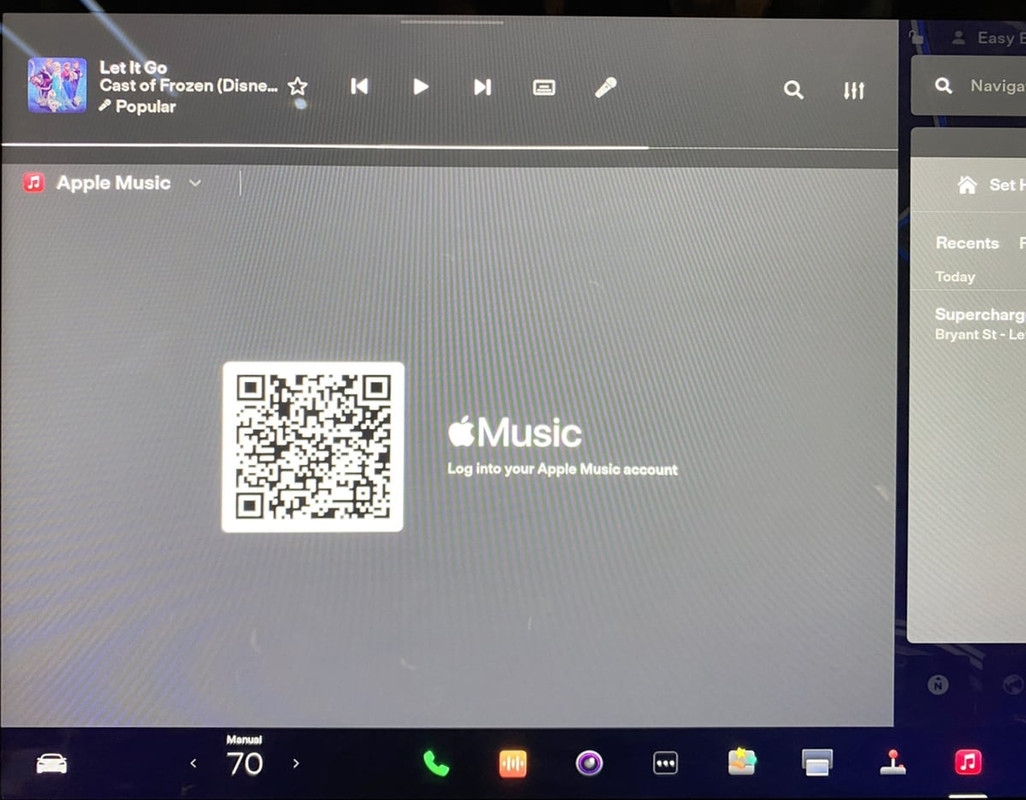Open the Frozen album artwork thumbnail
This screenshot has height=800, width=1026.
pos(57,85)
